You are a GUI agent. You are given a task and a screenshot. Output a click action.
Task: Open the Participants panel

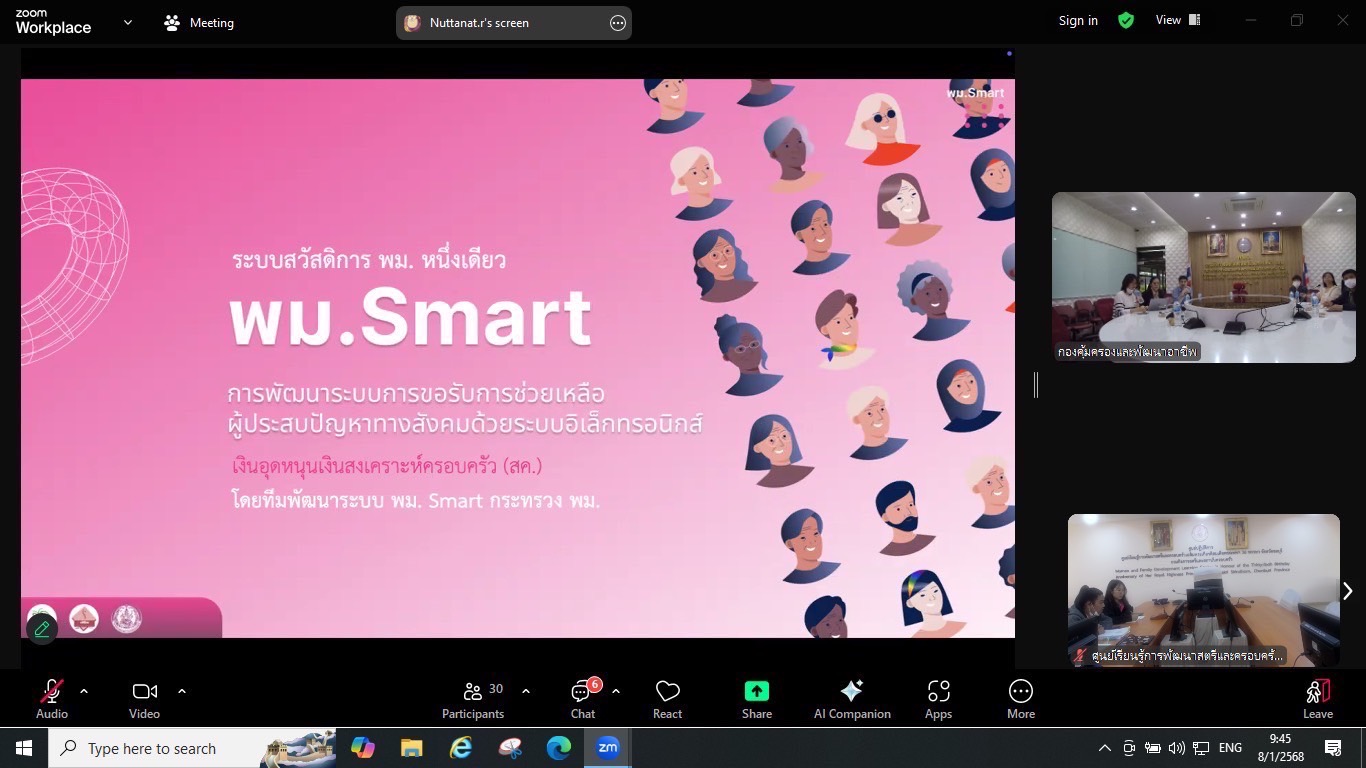[x=473, y=698]
